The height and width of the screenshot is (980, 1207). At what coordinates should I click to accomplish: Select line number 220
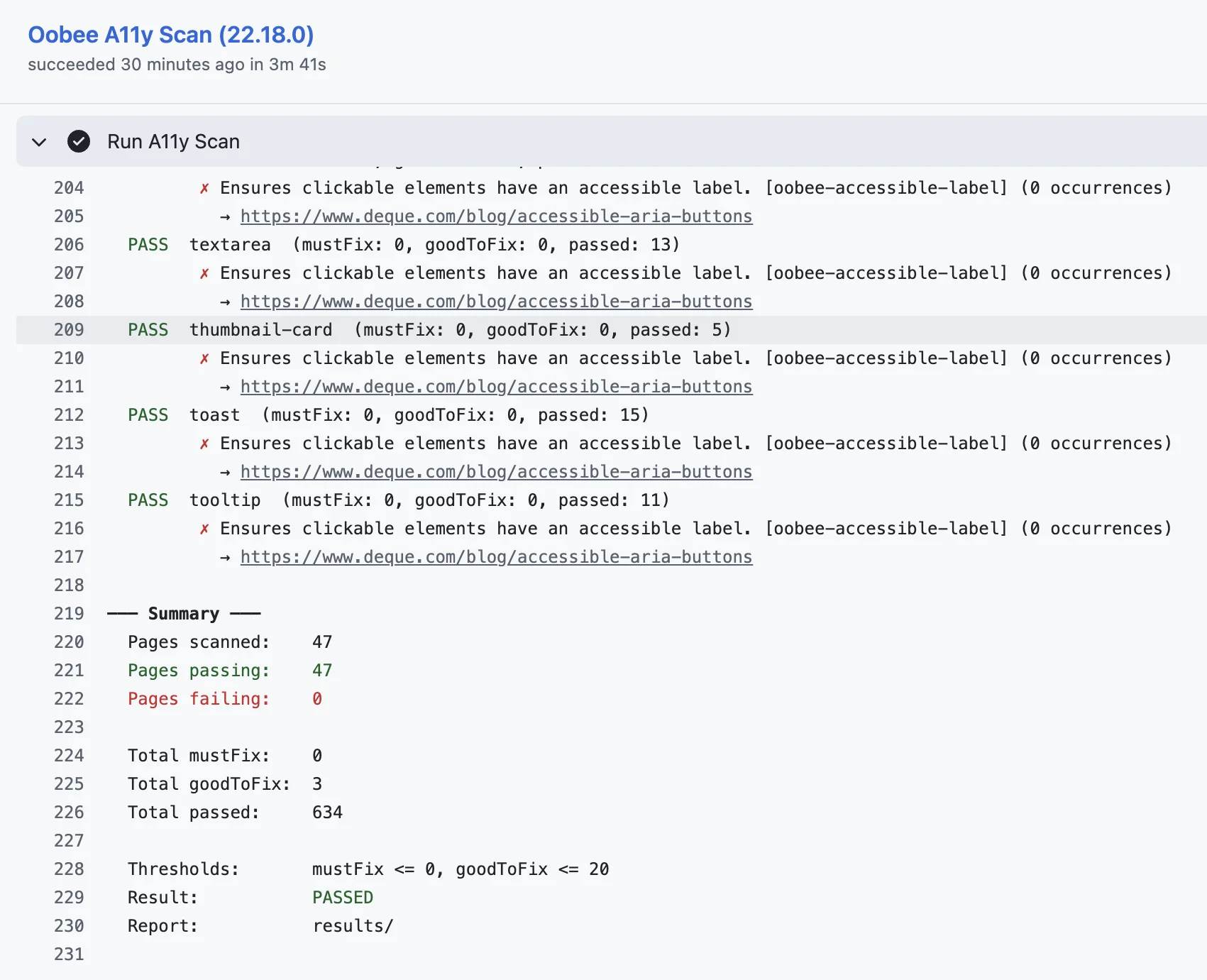click(69, 642)
